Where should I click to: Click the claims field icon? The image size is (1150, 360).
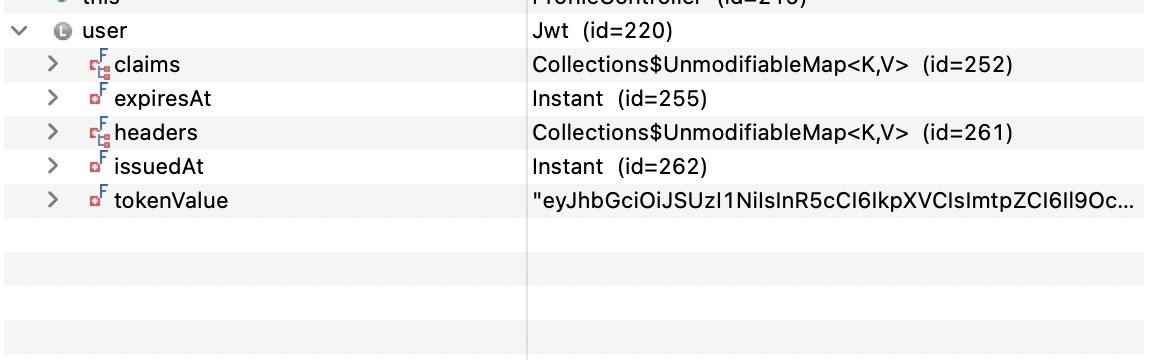coord(100,64)
